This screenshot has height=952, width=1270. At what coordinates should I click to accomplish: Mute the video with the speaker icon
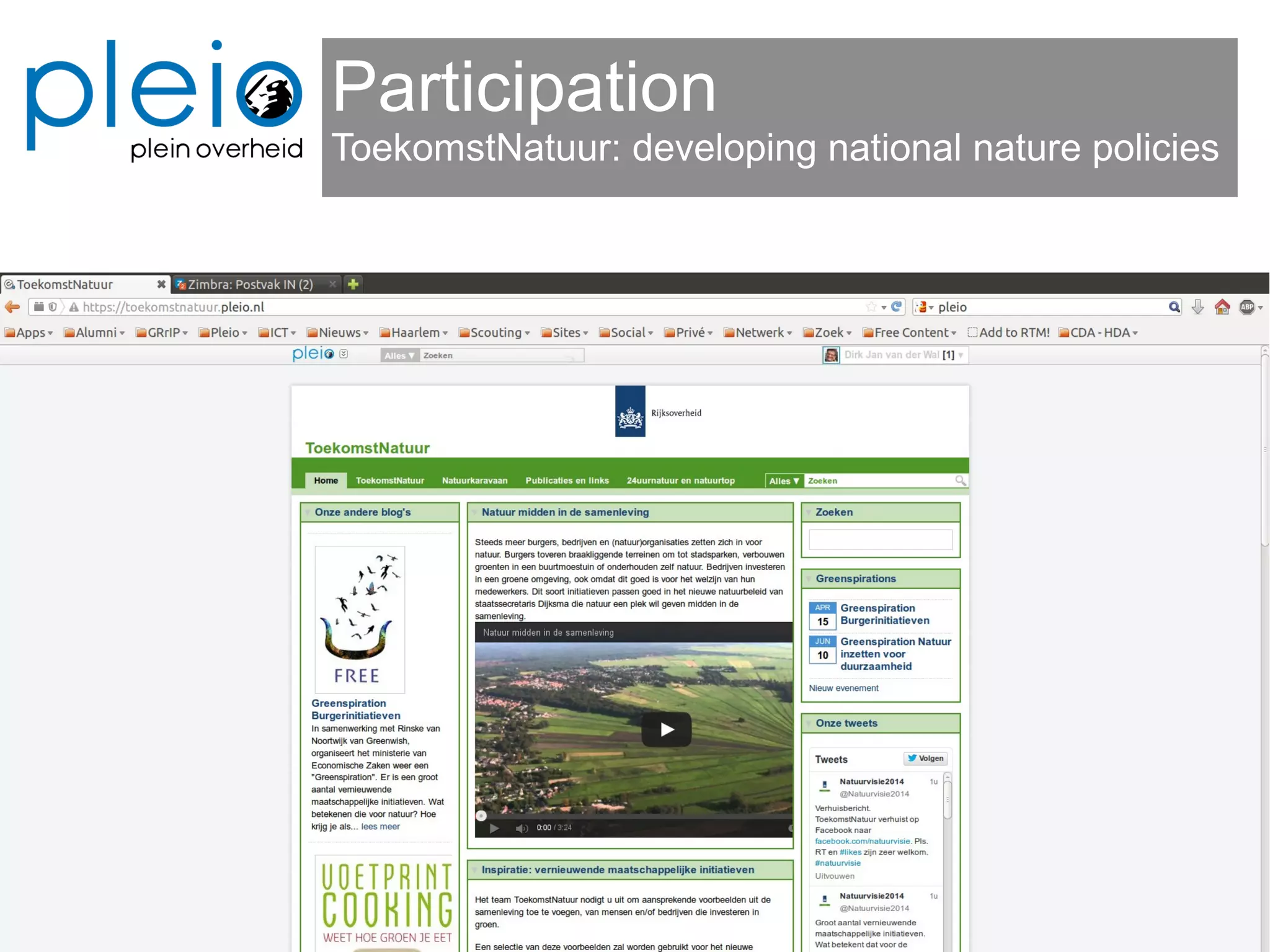pyautogui.click(x=522, y=828)
